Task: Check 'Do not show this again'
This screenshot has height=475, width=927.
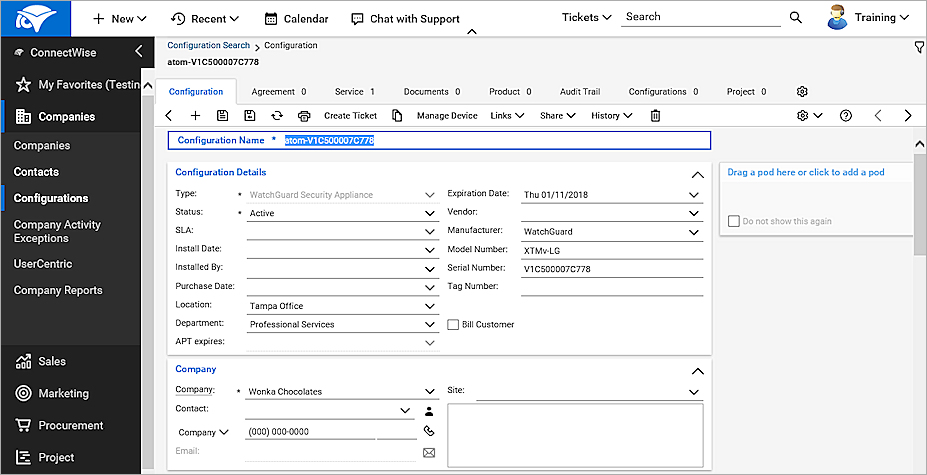Action: pos(734,221)
